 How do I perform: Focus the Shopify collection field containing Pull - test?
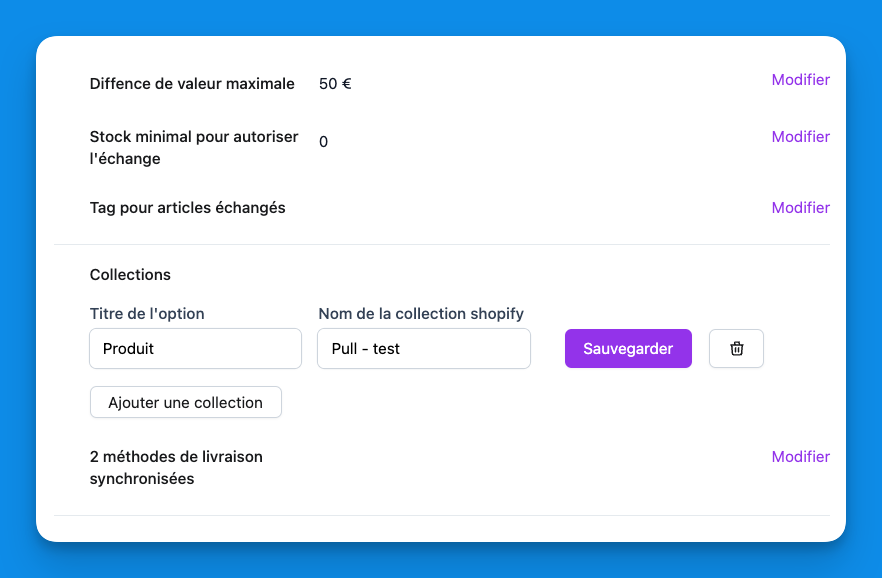tap(424, 349)
